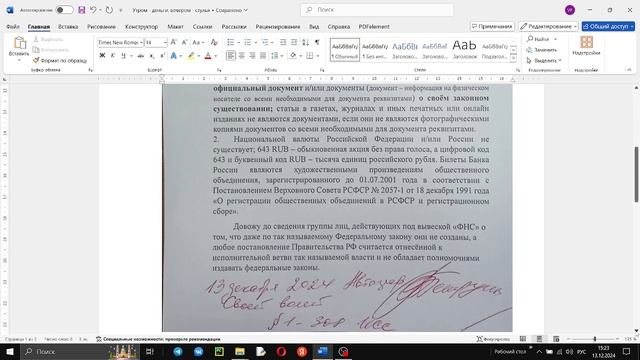The image size is (640, 360).
Task: Click the accessibility check status bar message
Action: click(158, 339)
